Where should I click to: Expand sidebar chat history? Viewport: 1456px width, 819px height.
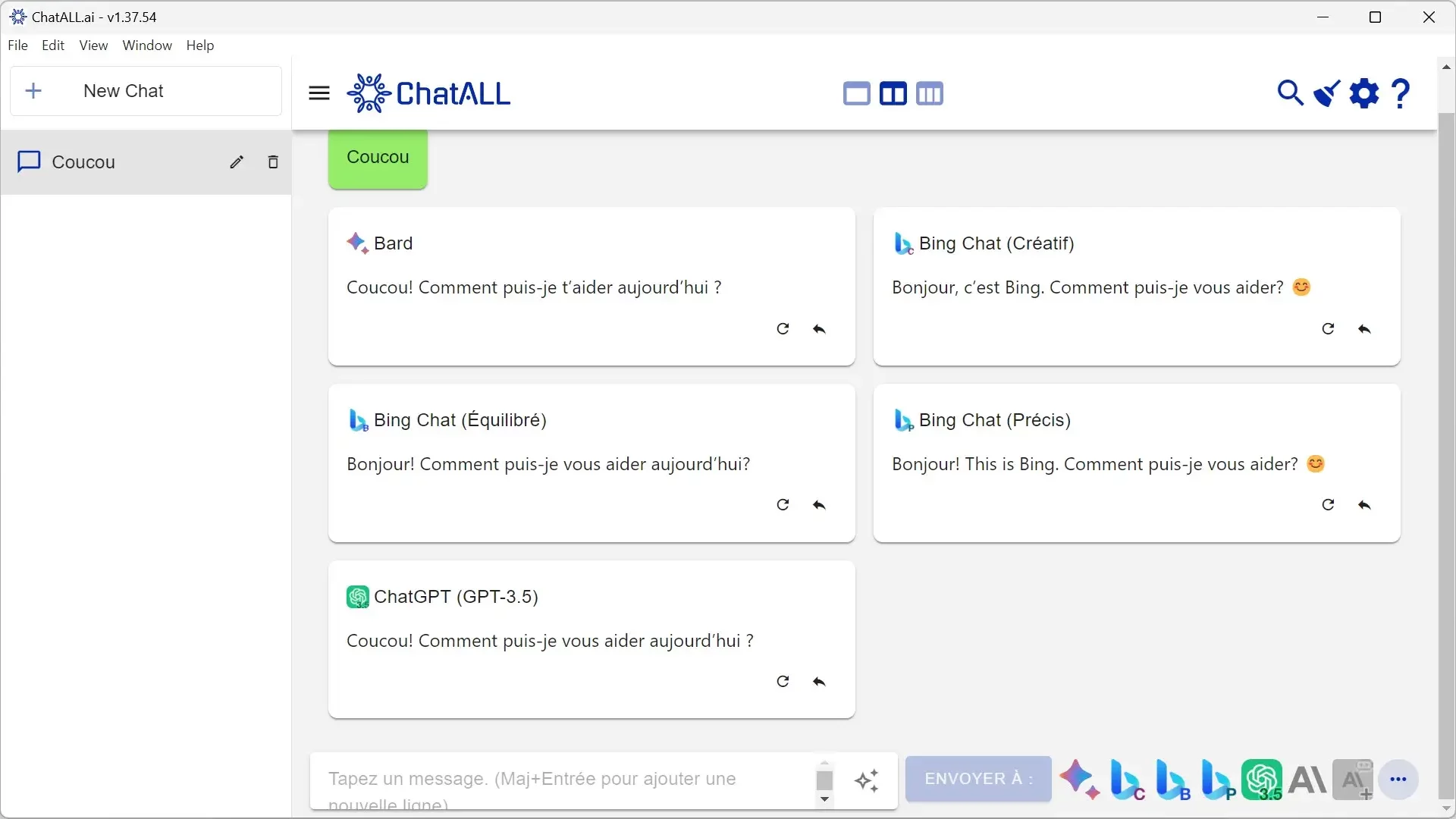coord(319,93)
